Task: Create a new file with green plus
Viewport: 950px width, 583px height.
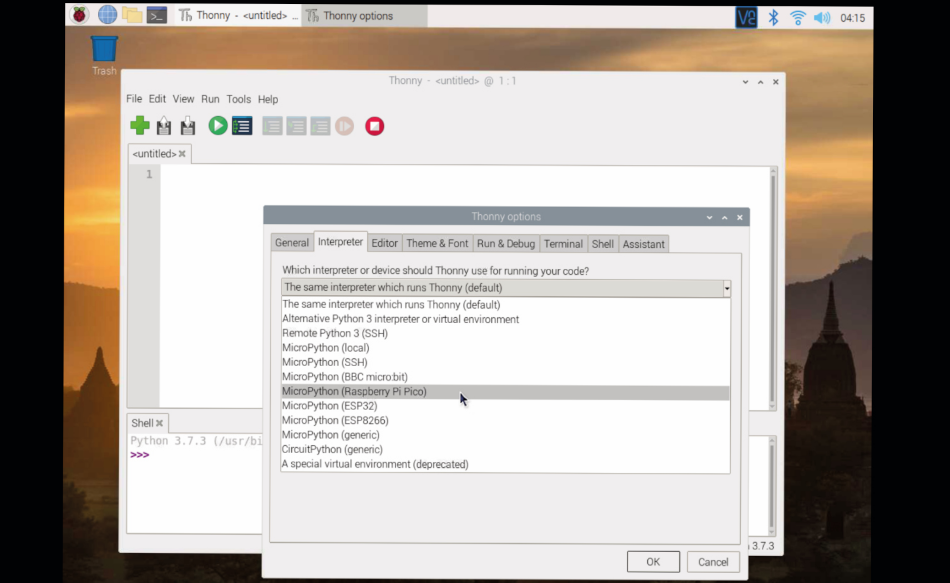Action: [x=140, y=126]
